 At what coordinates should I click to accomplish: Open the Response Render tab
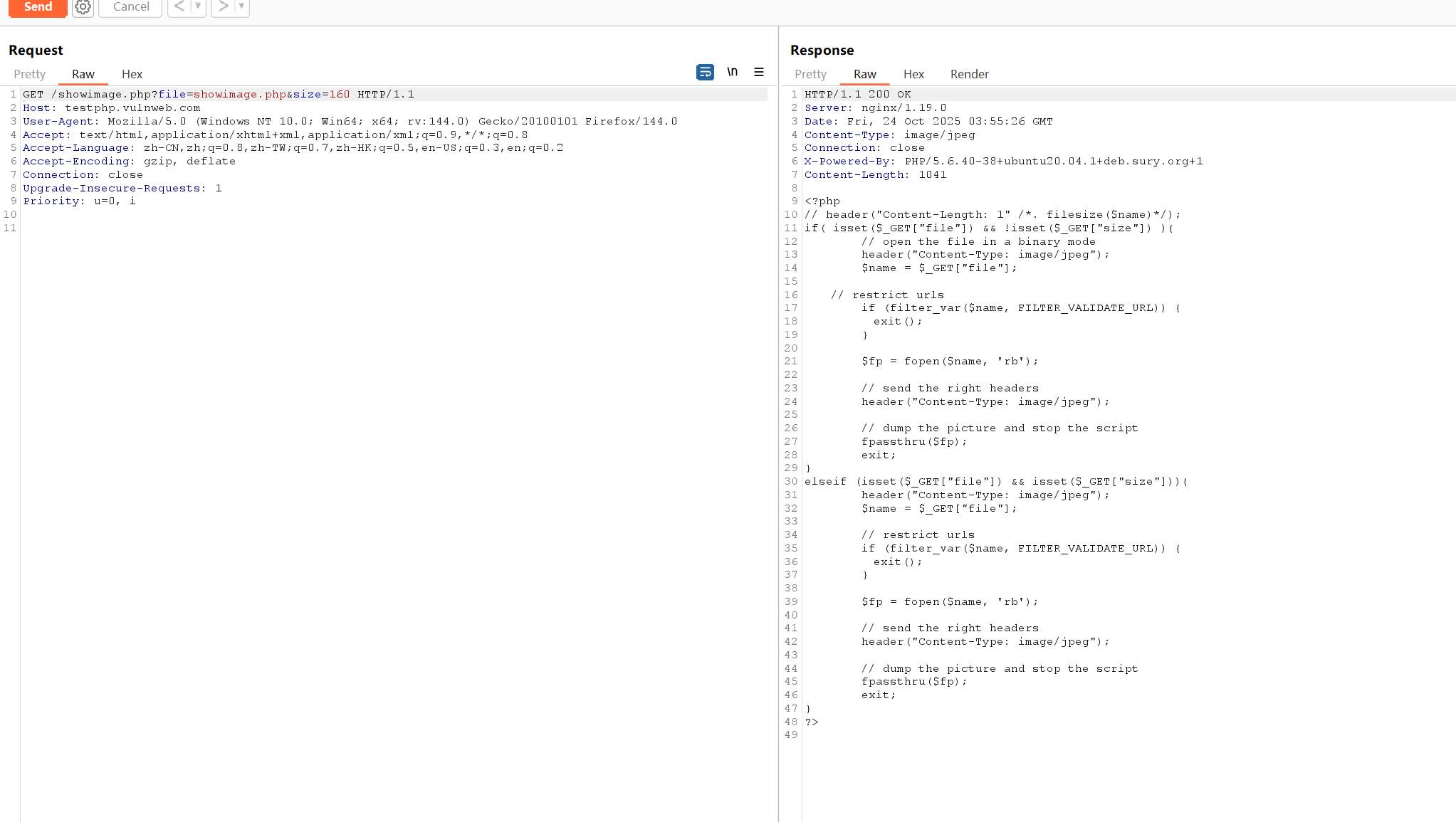(969, 74)
